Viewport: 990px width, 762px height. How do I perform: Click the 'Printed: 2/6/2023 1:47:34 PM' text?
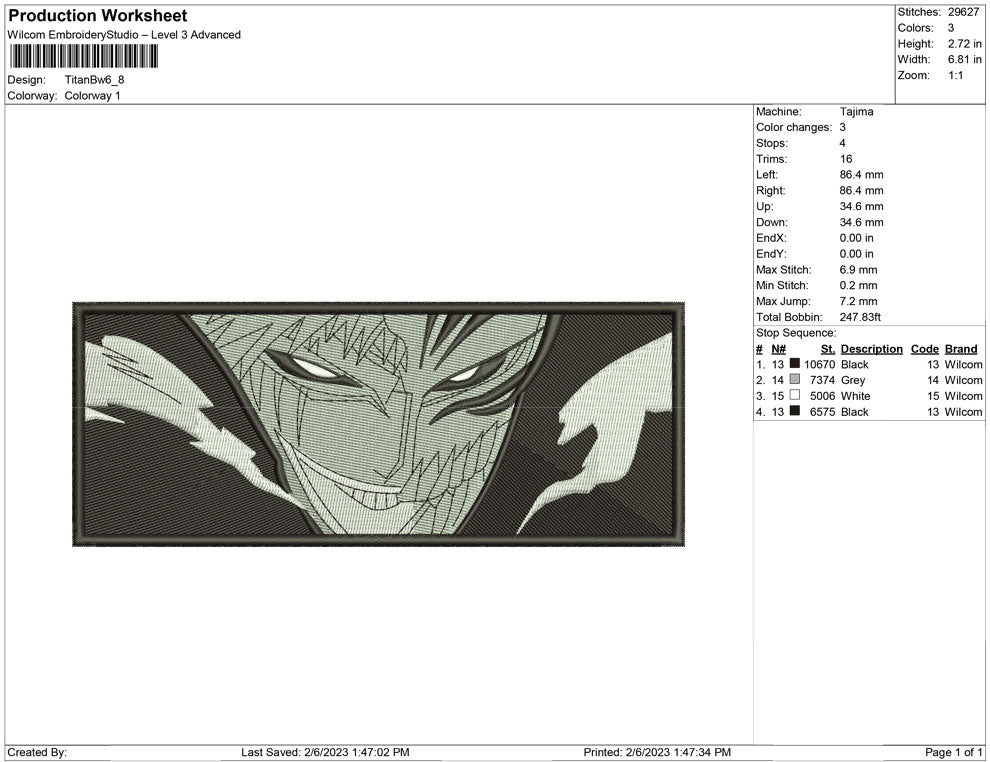coord(657,752)
